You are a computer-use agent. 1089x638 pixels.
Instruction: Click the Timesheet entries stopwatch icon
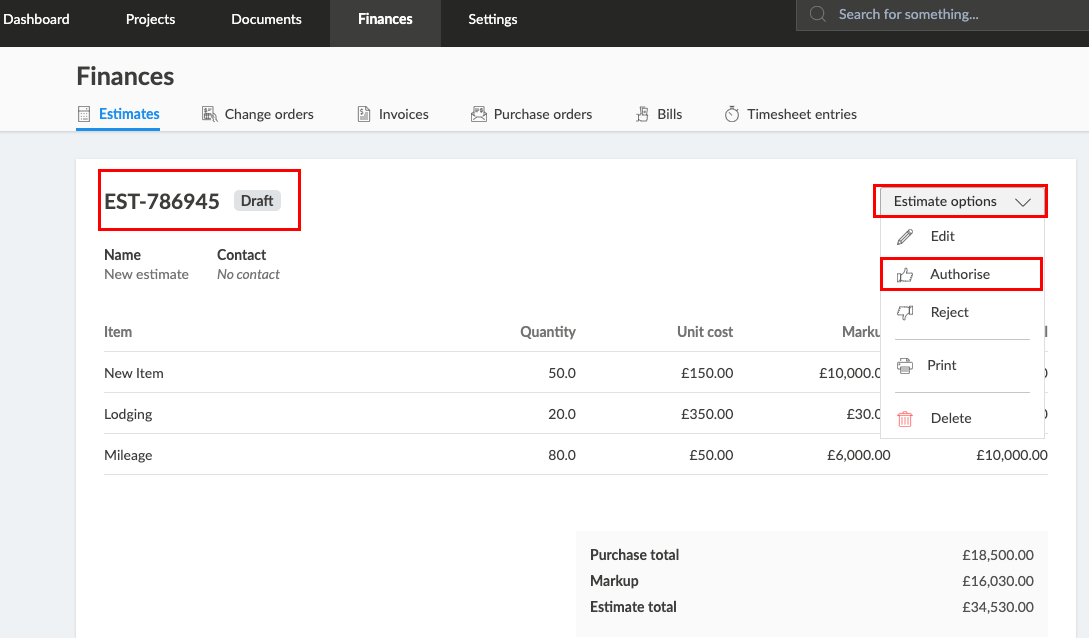coord(732,114)
